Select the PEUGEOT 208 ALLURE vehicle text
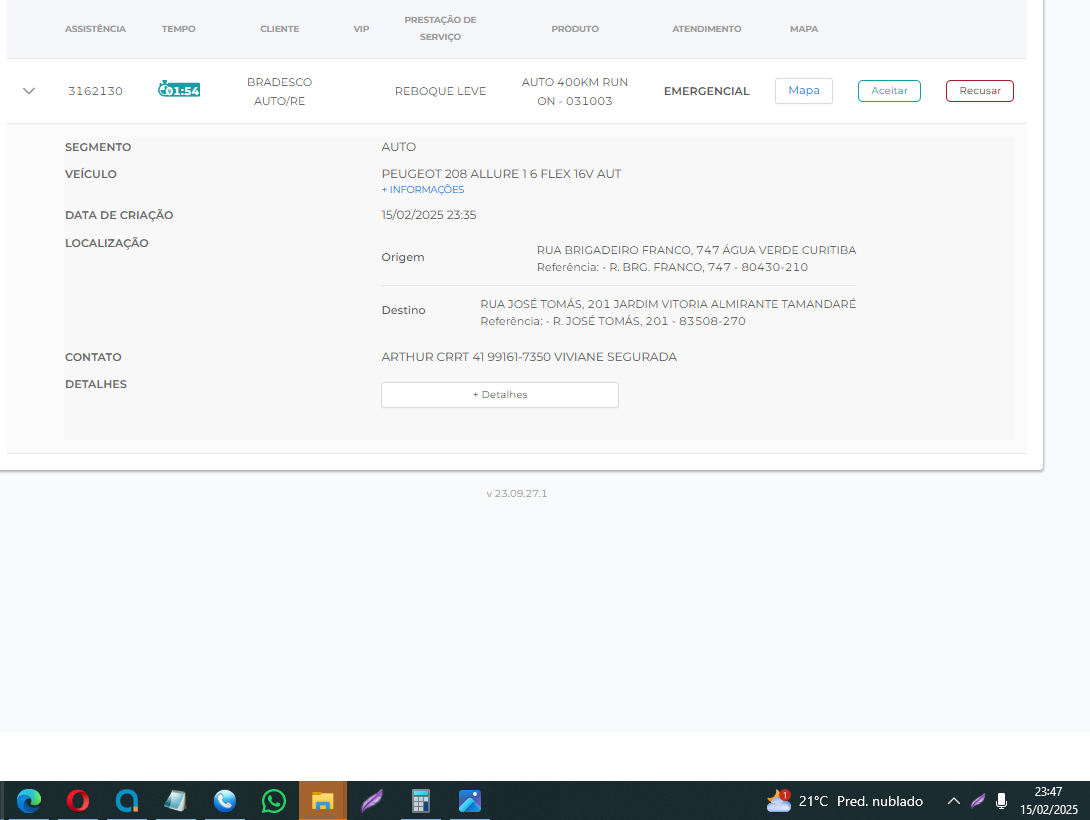The image size is (1090, 820). tap(501, 174)
